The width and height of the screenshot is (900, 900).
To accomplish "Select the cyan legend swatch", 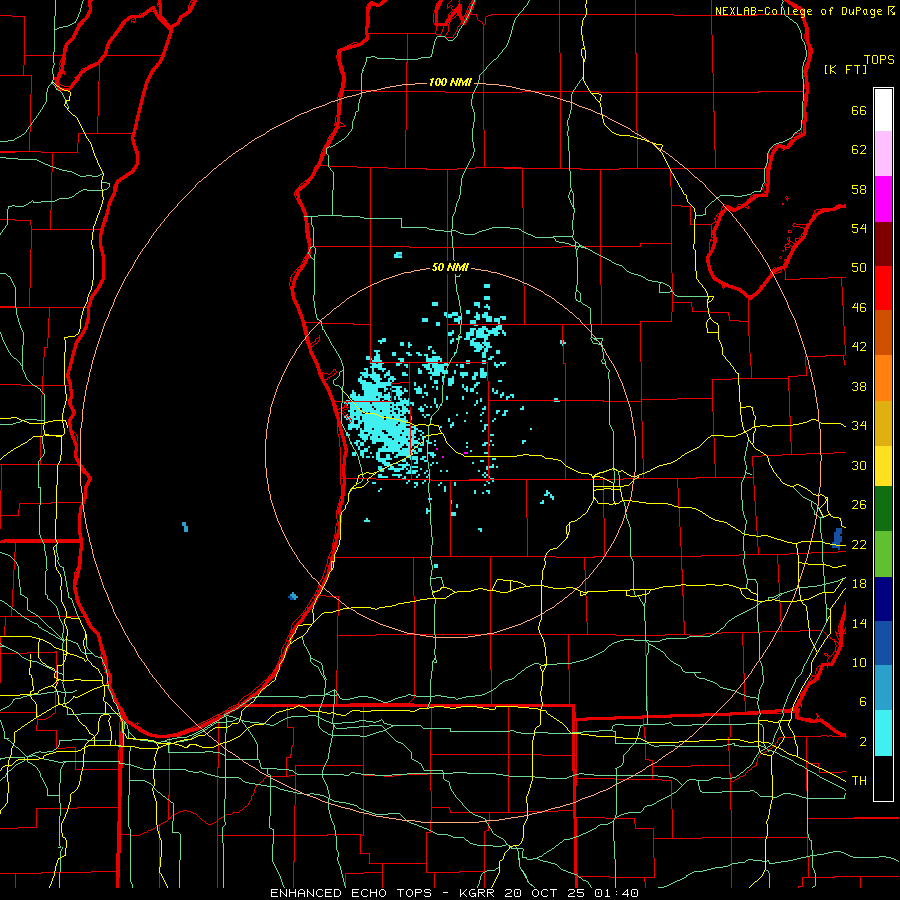I will coord(883,733).
